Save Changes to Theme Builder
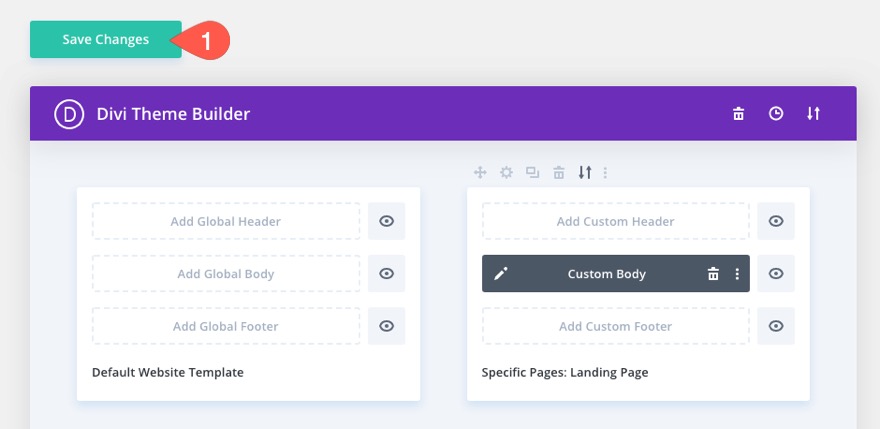This screenshot has width=880, height=429. pos(106,40)
